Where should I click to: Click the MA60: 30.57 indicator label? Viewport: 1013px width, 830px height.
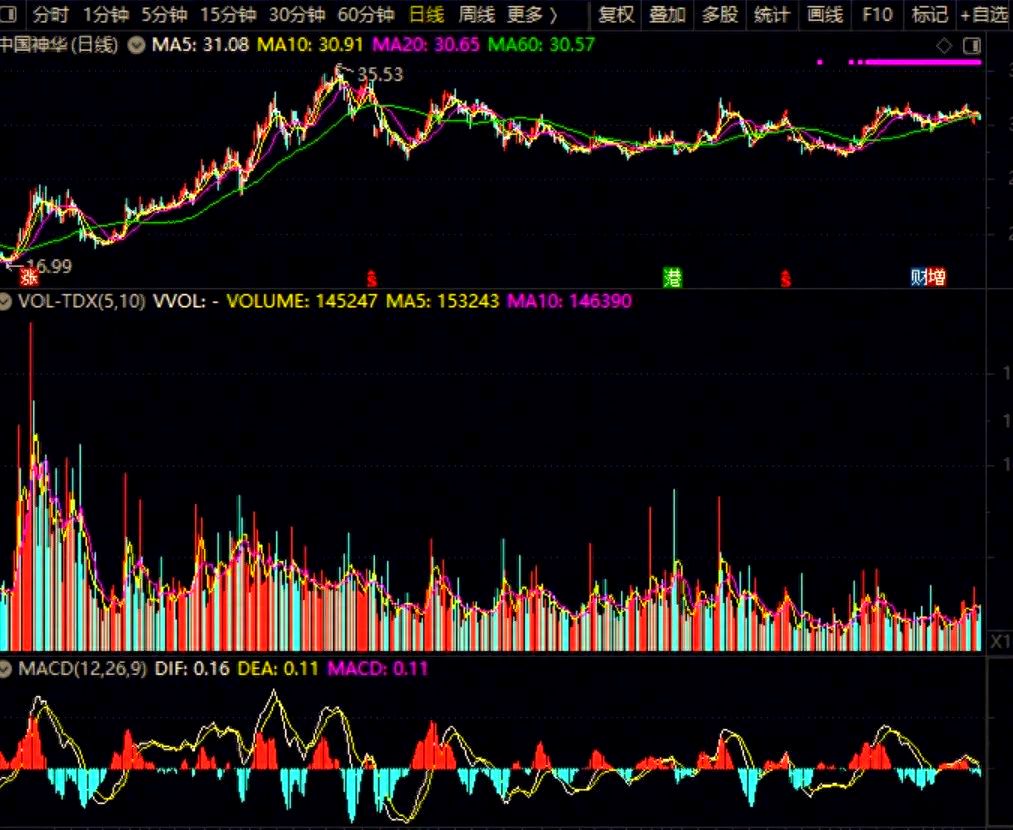pos(541,45)
